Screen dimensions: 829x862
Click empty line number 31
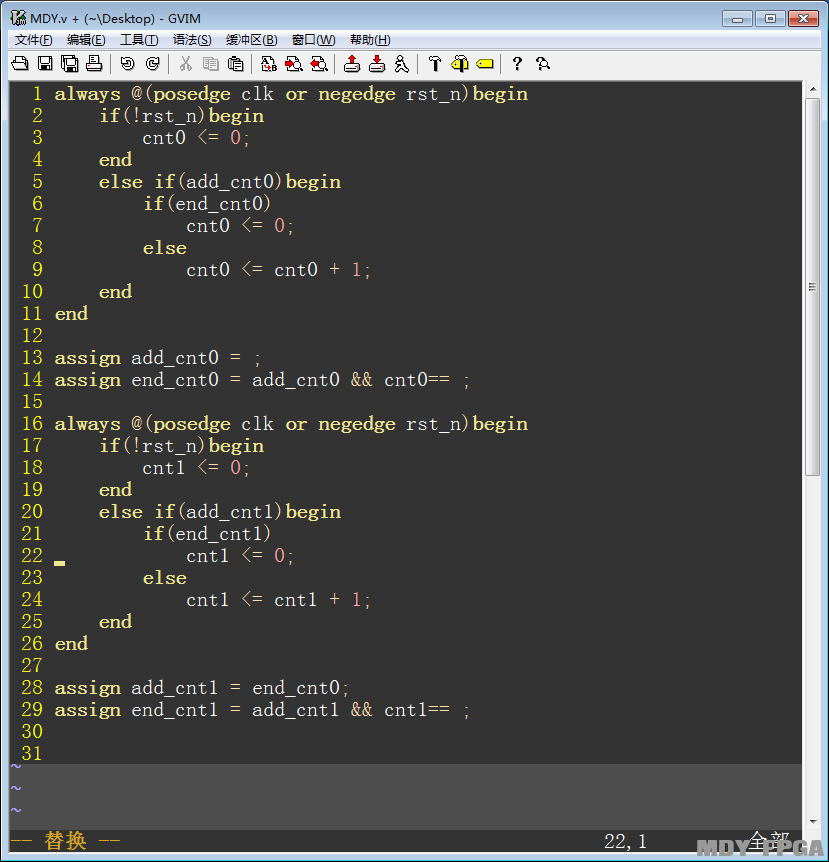(32, 754)
